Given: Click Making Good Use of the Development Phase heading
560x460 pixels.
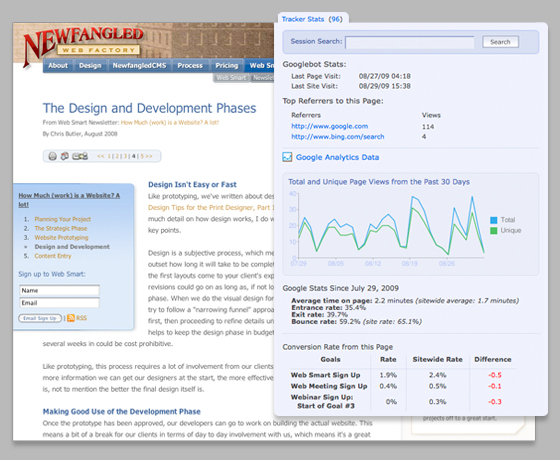Looking at the screenshot, I should point(121,411).
